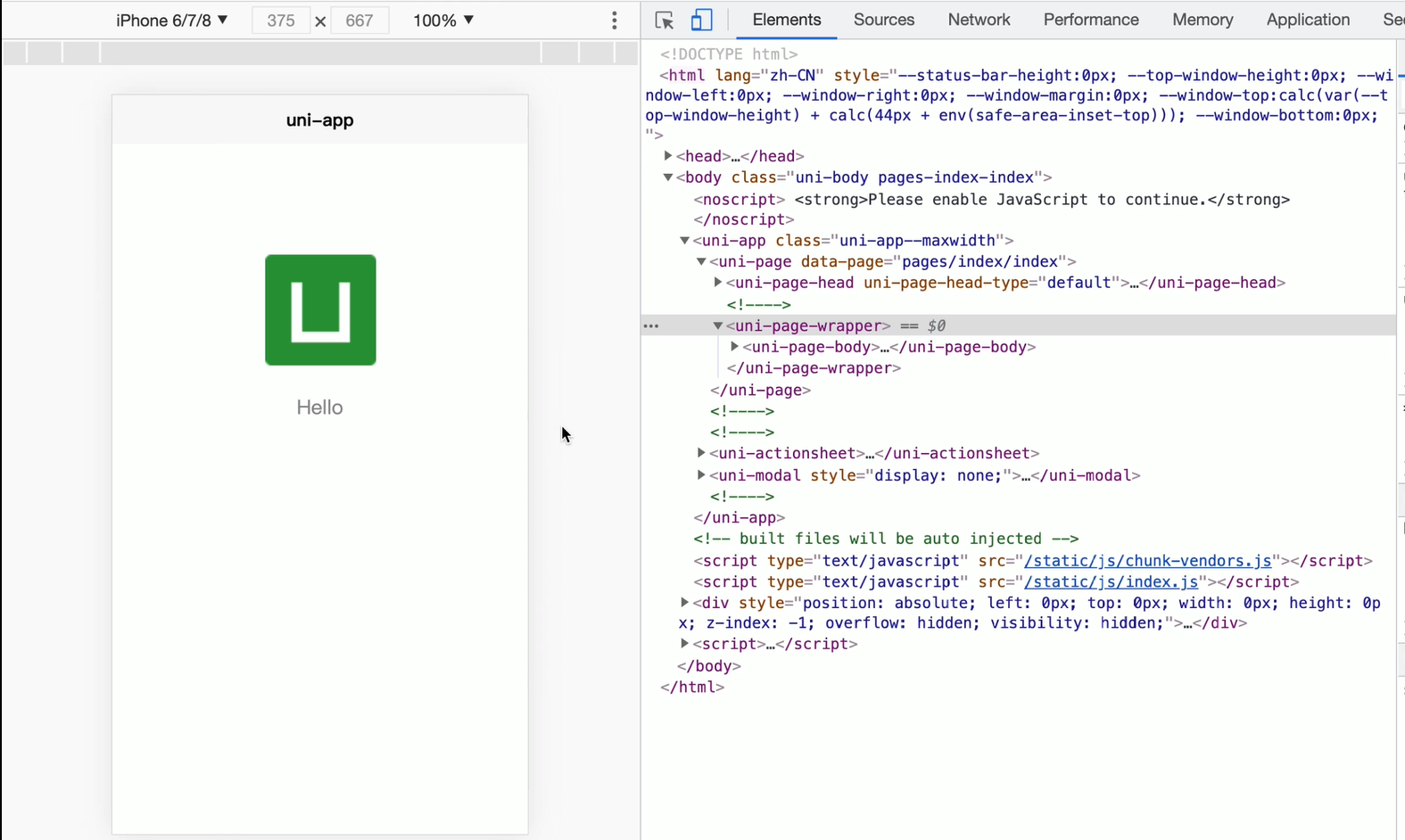Select the closing </html> tag
The height and width of the screenshot is (840, 1405).
click(x=692, y=688)
